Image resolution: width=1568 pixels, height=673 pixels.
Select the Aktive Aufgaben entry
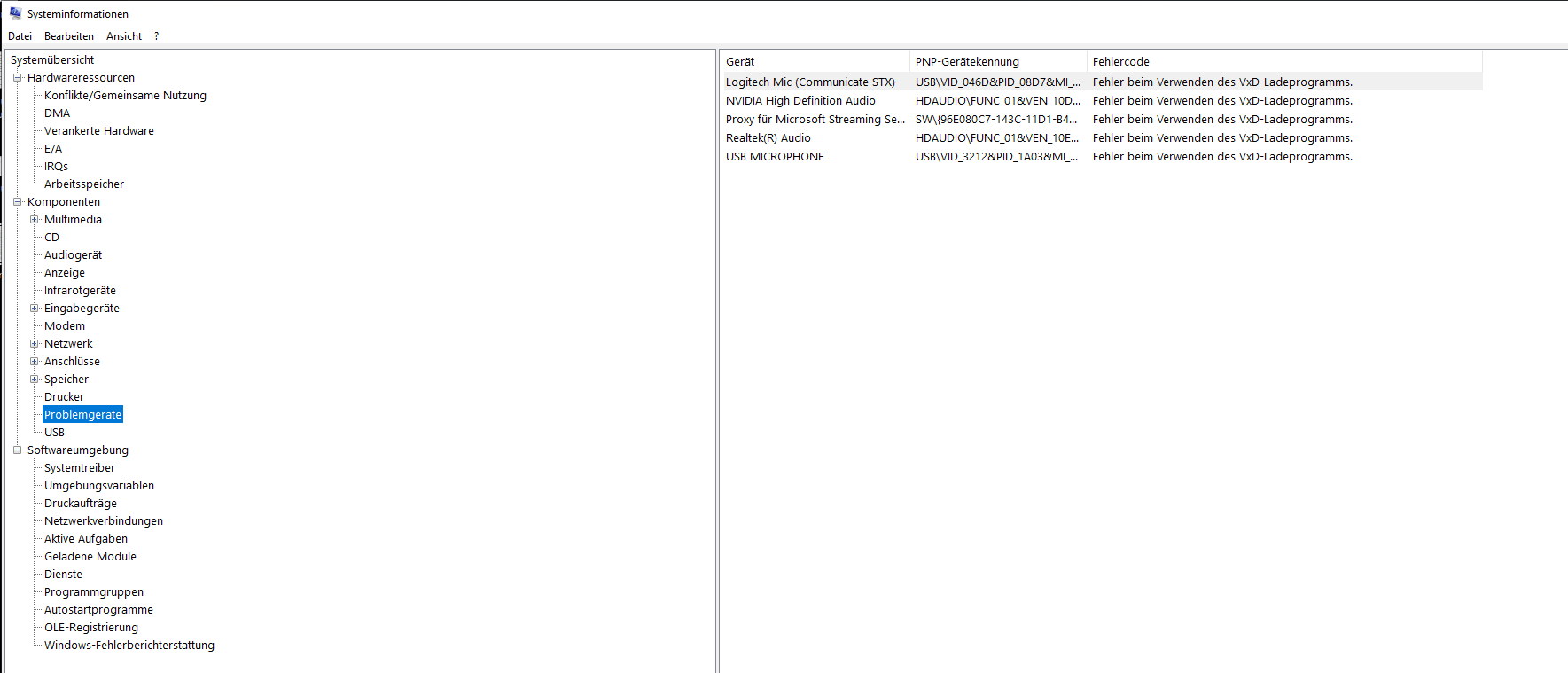click(x=86, y=539)
